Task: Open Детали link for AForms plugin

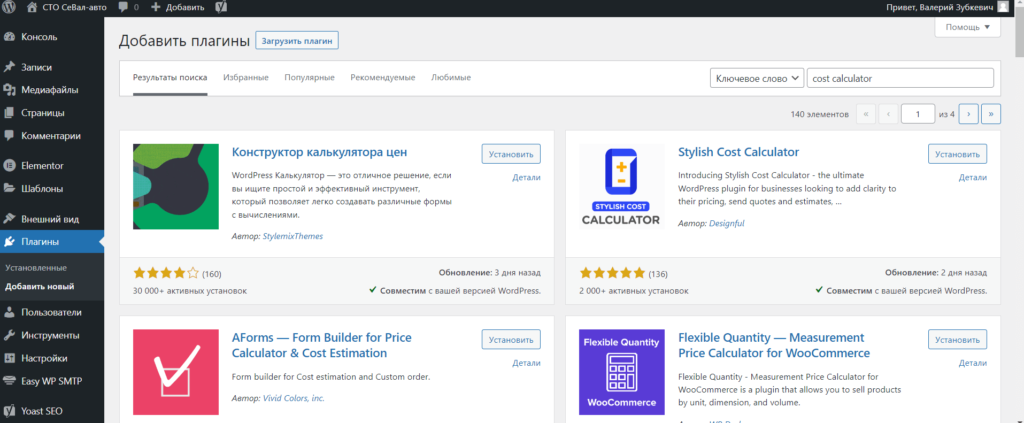Action: [526, 363]
